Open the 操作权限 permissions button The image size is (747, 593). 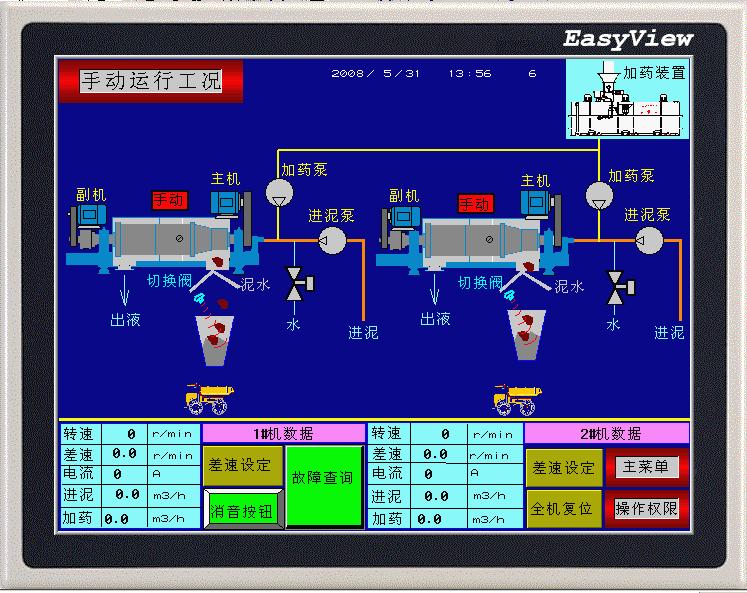click(647, 509)
